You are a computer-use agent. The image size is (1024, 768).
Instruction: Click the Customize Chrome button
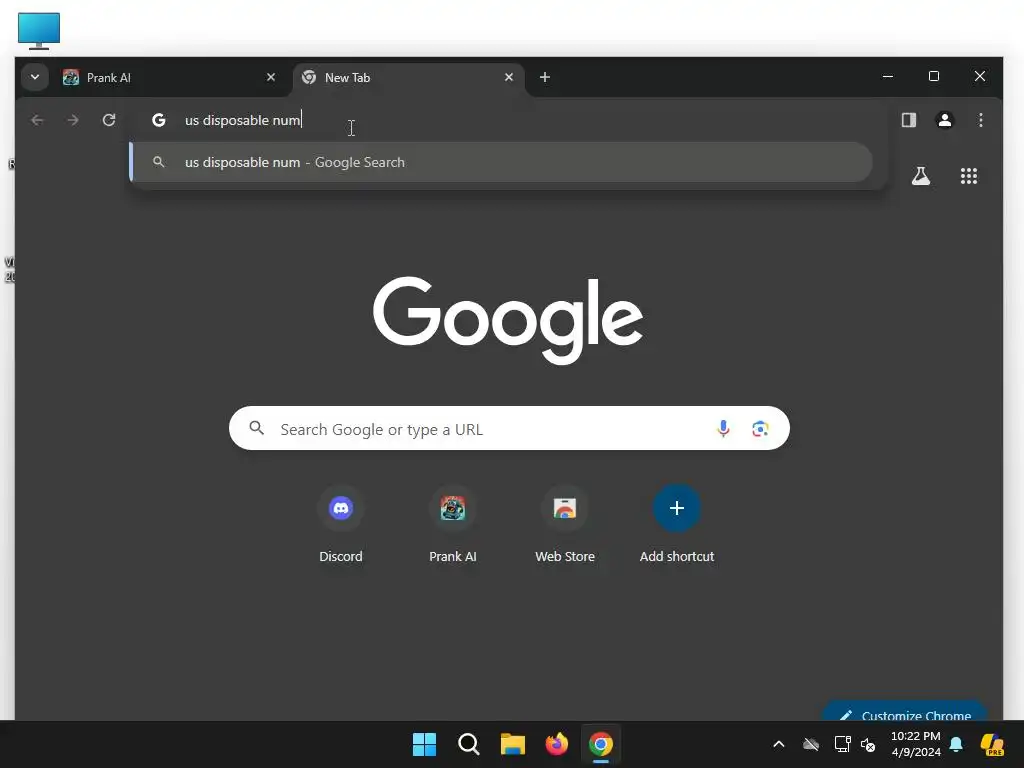(x=905, y=713)
